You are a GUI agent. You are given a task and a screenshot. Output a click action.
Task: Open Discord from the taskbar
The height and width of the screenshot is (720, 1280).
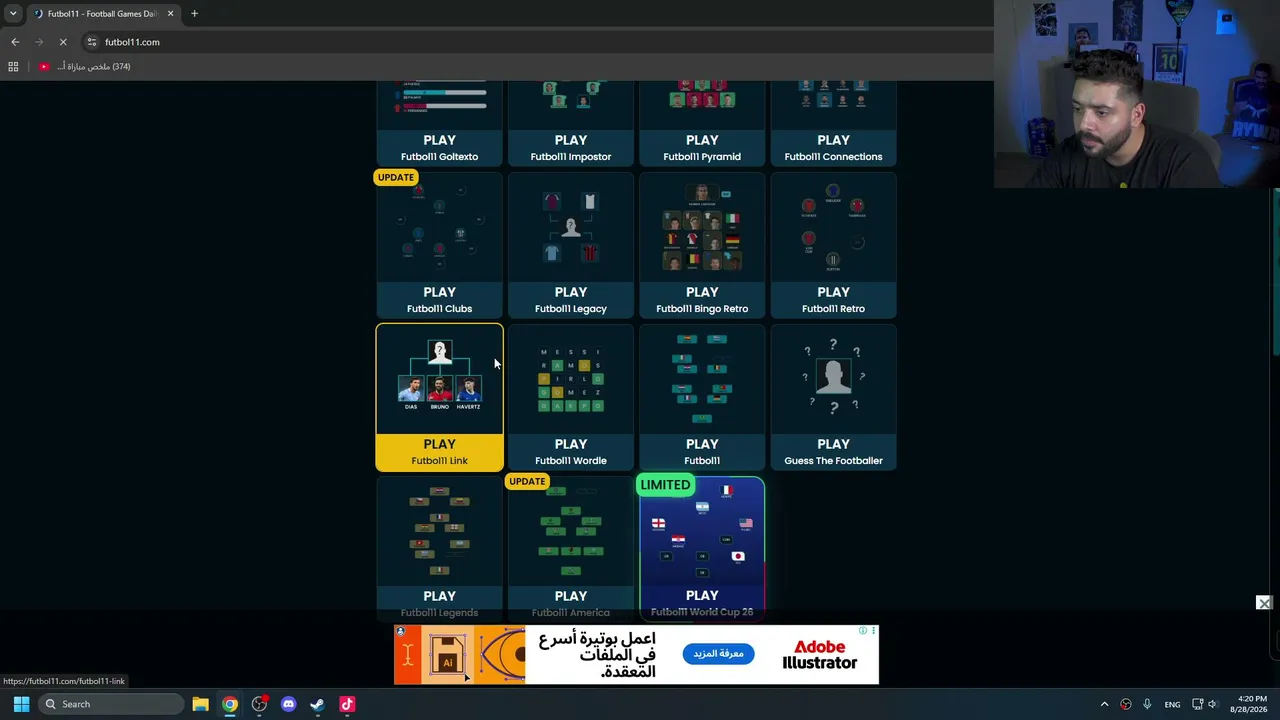[x=289, y=704]
